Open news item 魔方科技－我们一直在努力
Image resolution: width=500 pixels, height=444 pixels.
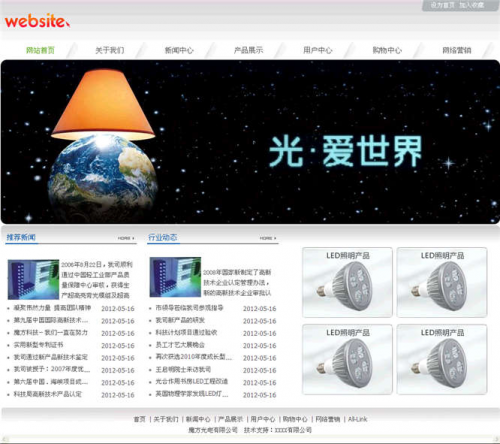pos(51,332)
